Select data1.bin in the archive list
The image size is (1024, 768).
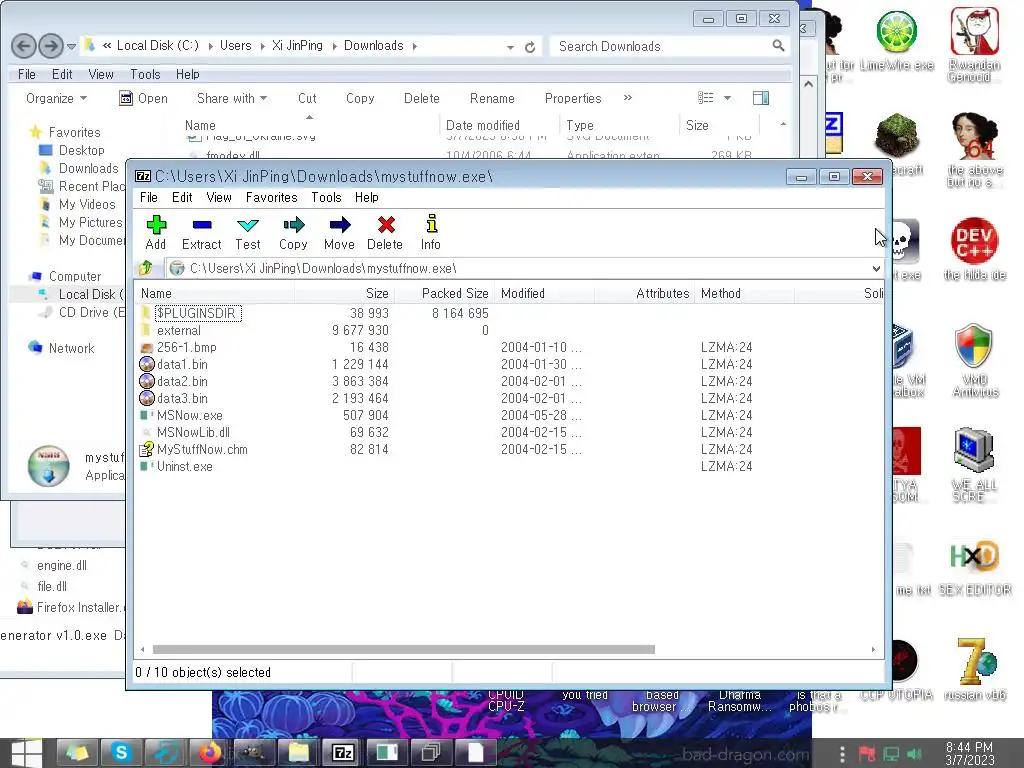pos(182,364)
